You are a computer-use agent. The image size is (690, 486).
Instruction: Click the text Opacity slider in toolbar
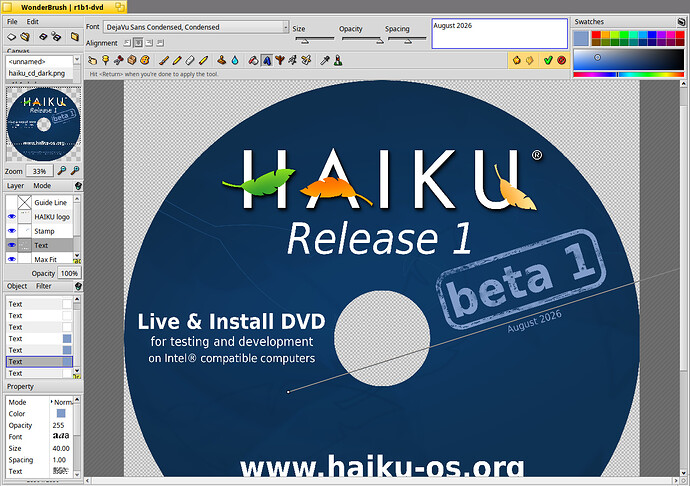[x=362, y=40]
